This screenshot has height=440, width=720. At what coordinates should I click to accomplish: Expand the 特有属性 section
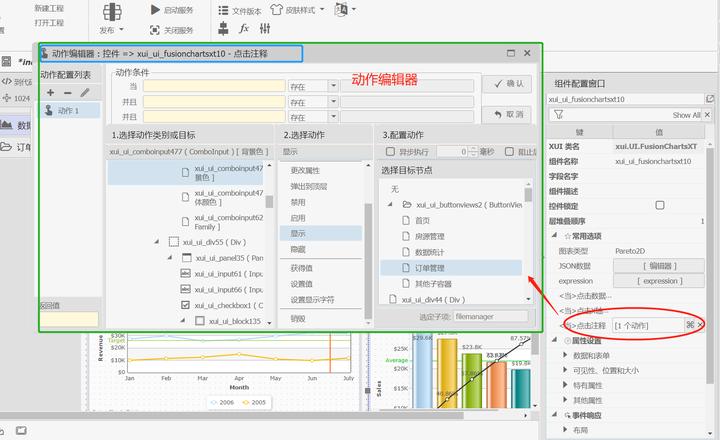click(565, 385)
